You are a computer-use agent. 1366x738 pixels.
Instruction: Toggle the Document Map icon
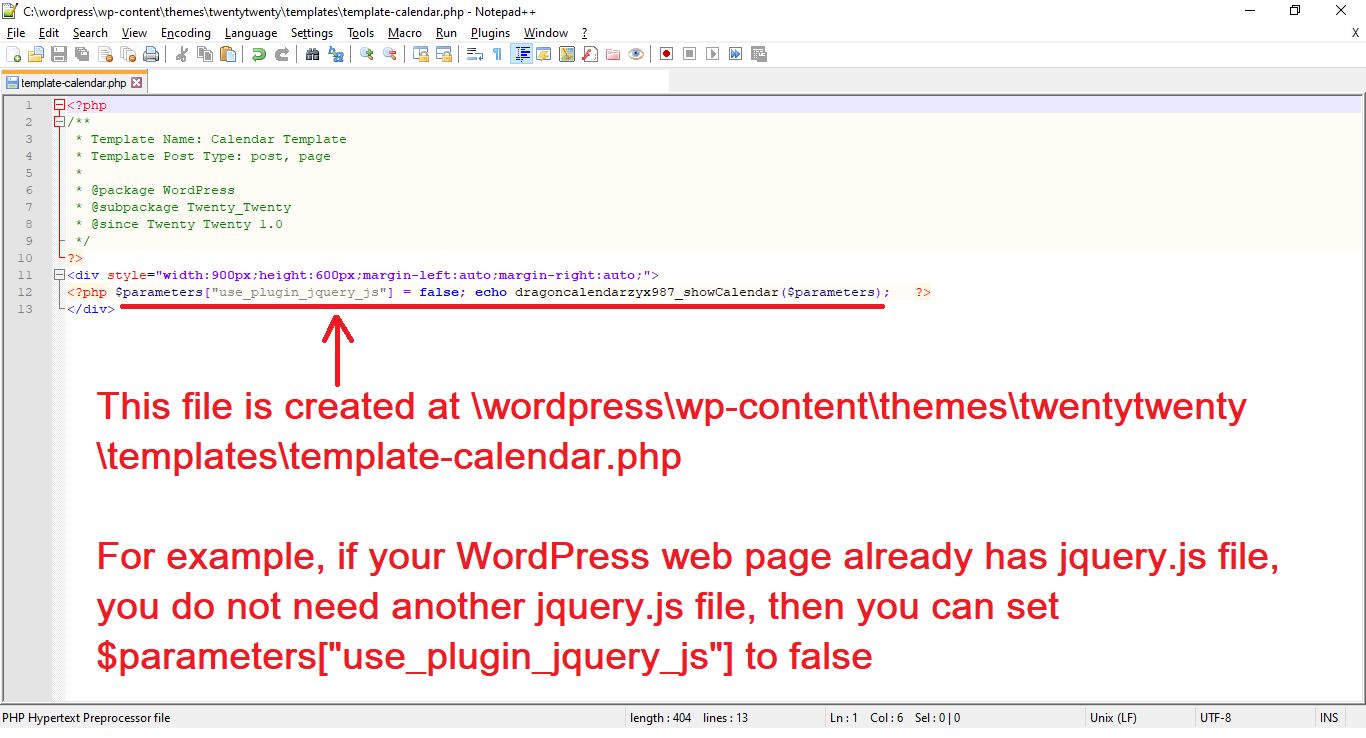point(567,54)
